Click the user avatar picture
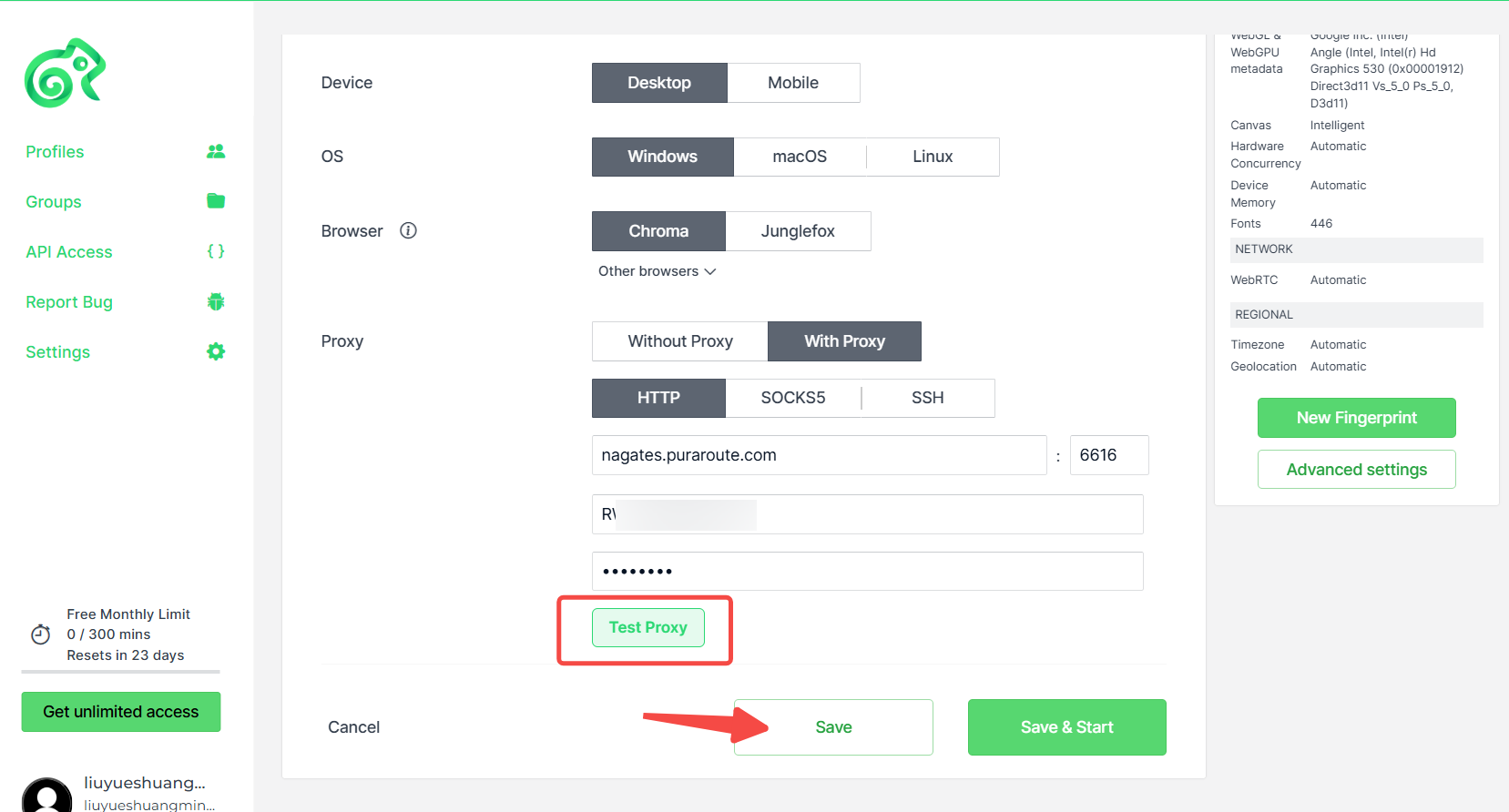Viewport: 1509px width, 812px height. [x=47, y=796]
